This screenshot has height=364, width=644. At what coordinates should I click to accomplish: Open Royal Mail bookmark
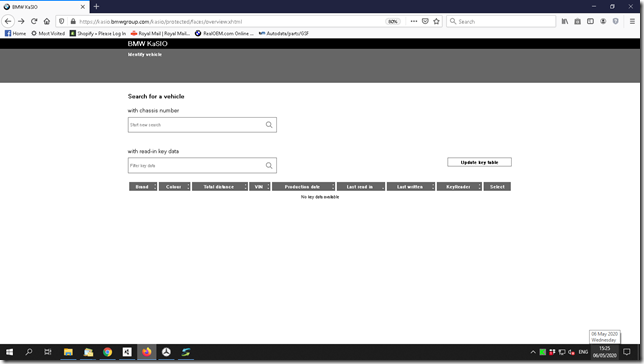pyautogui.click(x=160, y=33)
